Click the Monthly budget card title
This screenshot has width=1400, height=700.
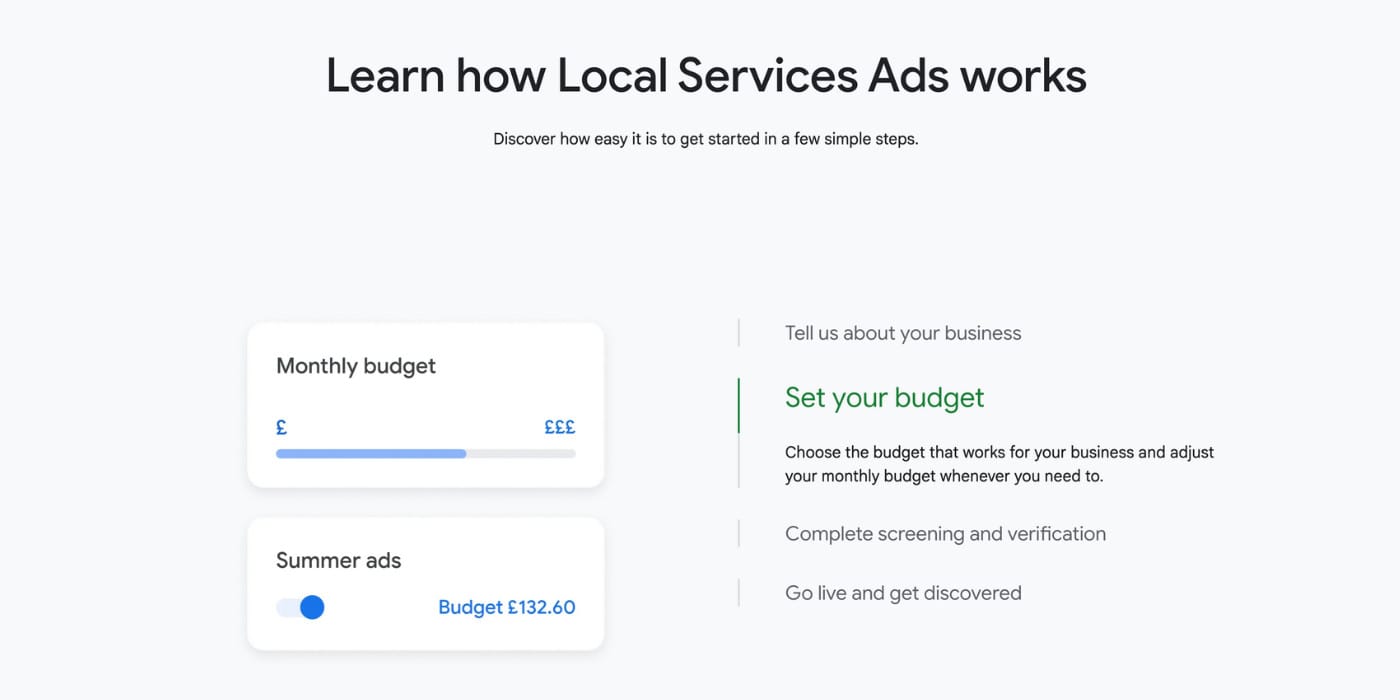(355, 366)
